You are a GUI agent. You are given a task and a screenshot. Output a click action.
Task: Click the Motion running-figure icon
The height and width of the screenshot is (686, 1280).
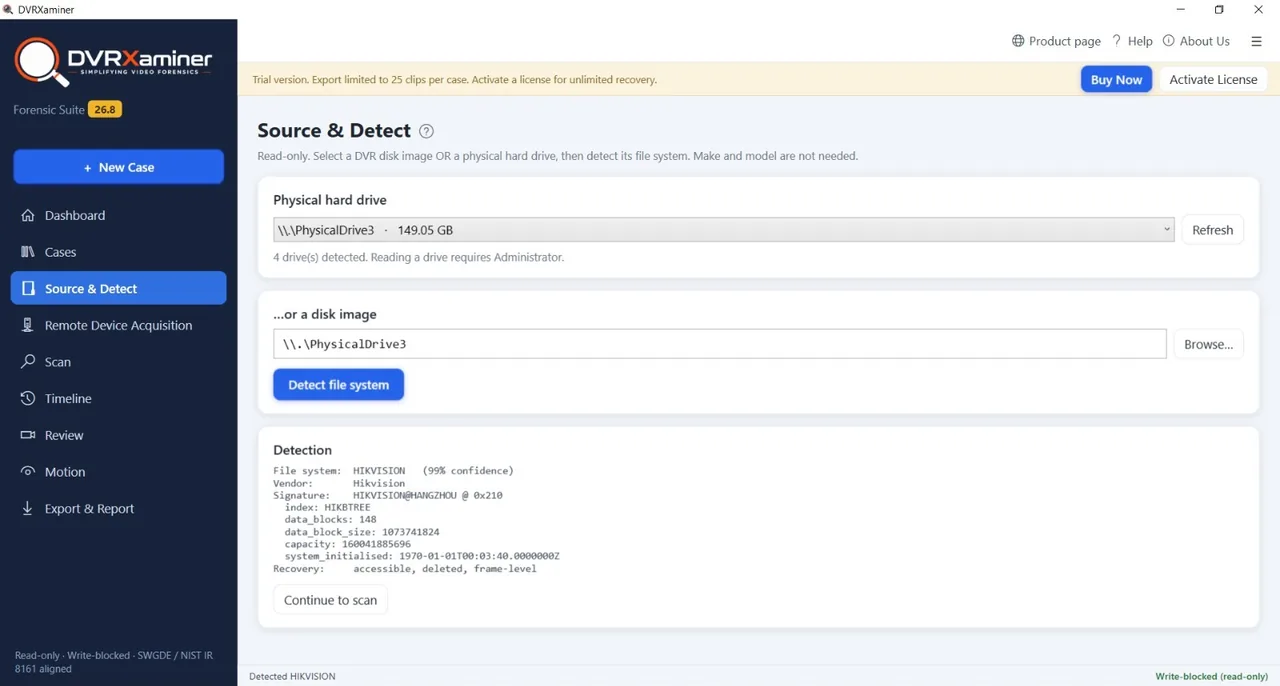(x=28, y=472)
